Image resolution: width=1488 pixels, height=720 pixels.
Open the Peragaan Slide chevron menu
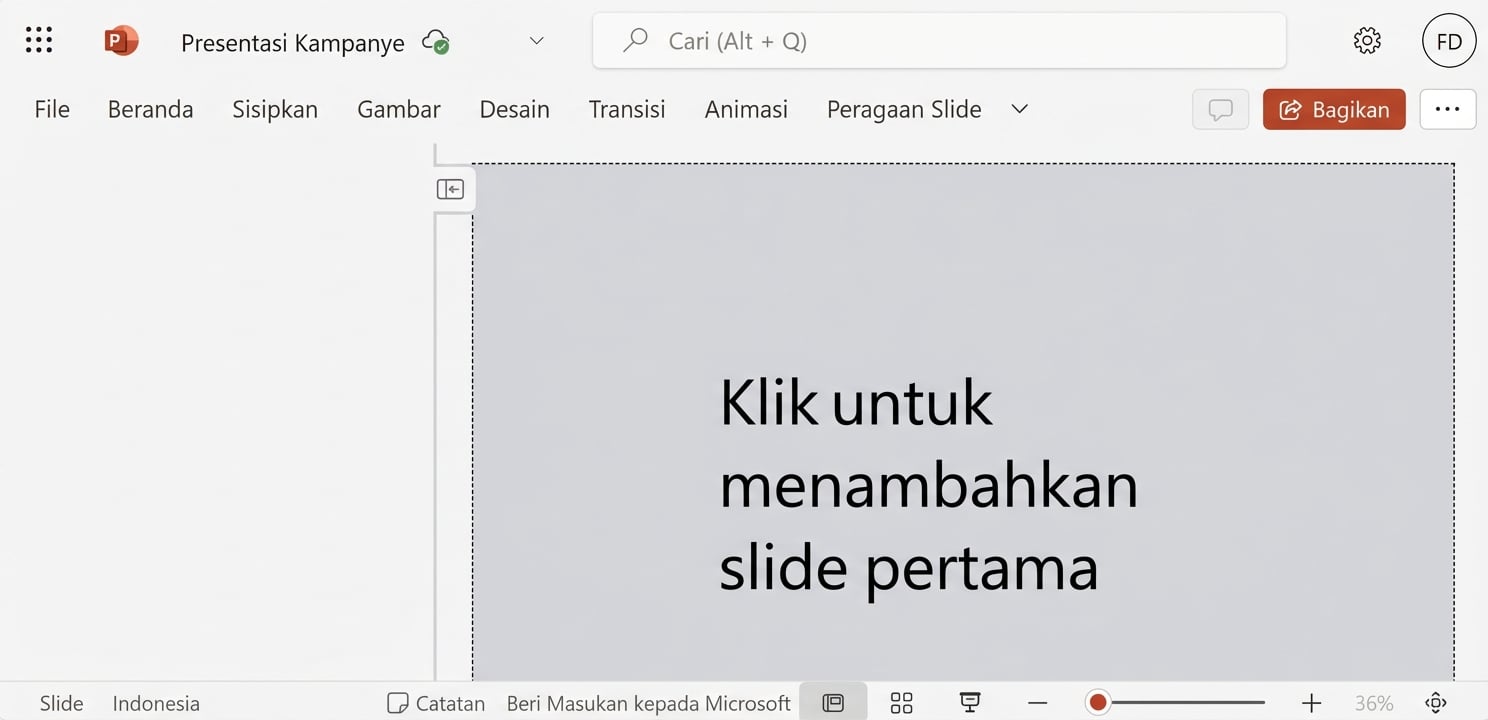pyautogui.click(x=1019, y=110)
